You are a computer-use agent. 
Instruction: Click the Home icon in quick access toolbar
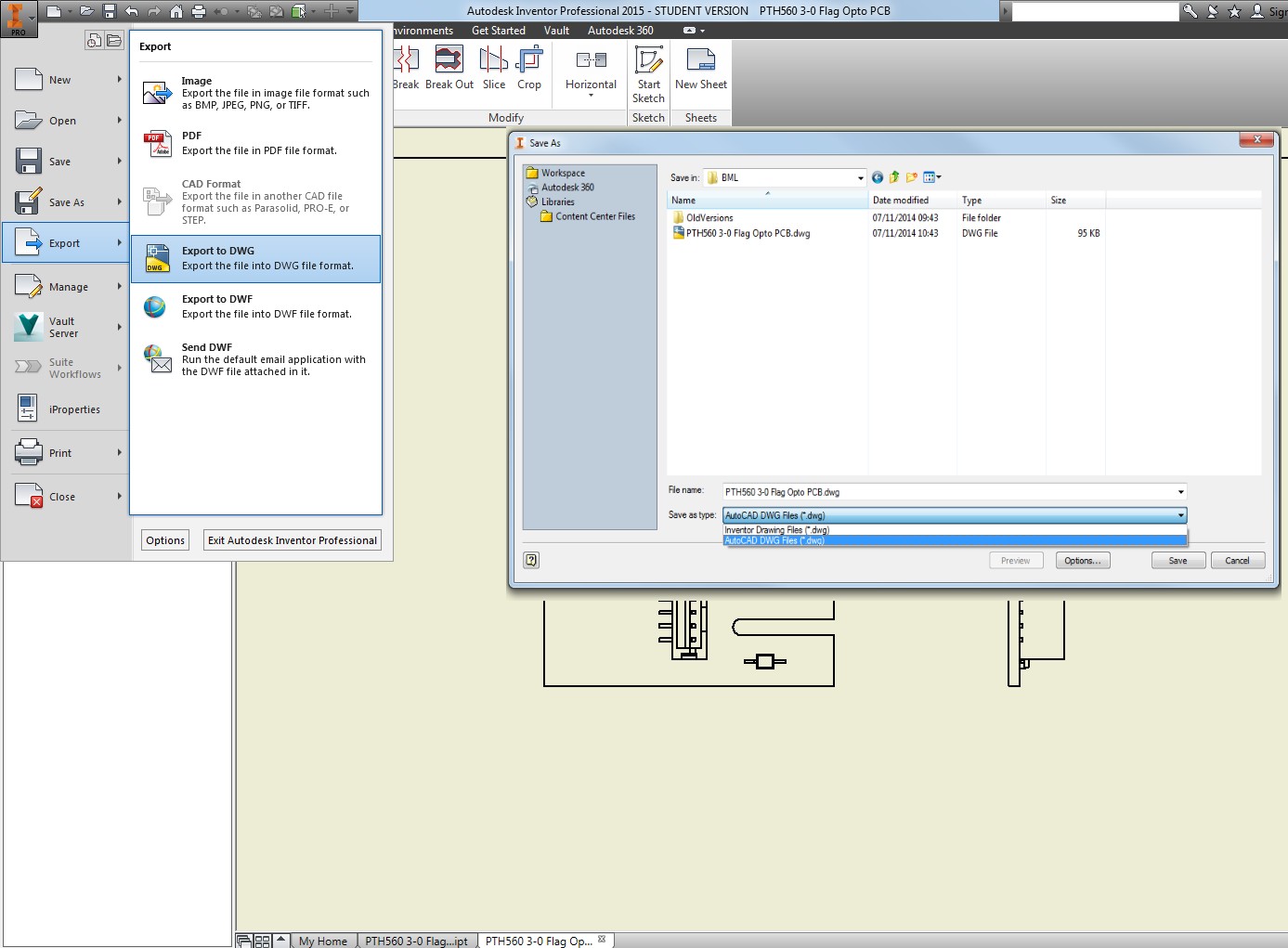click(176, 11)
